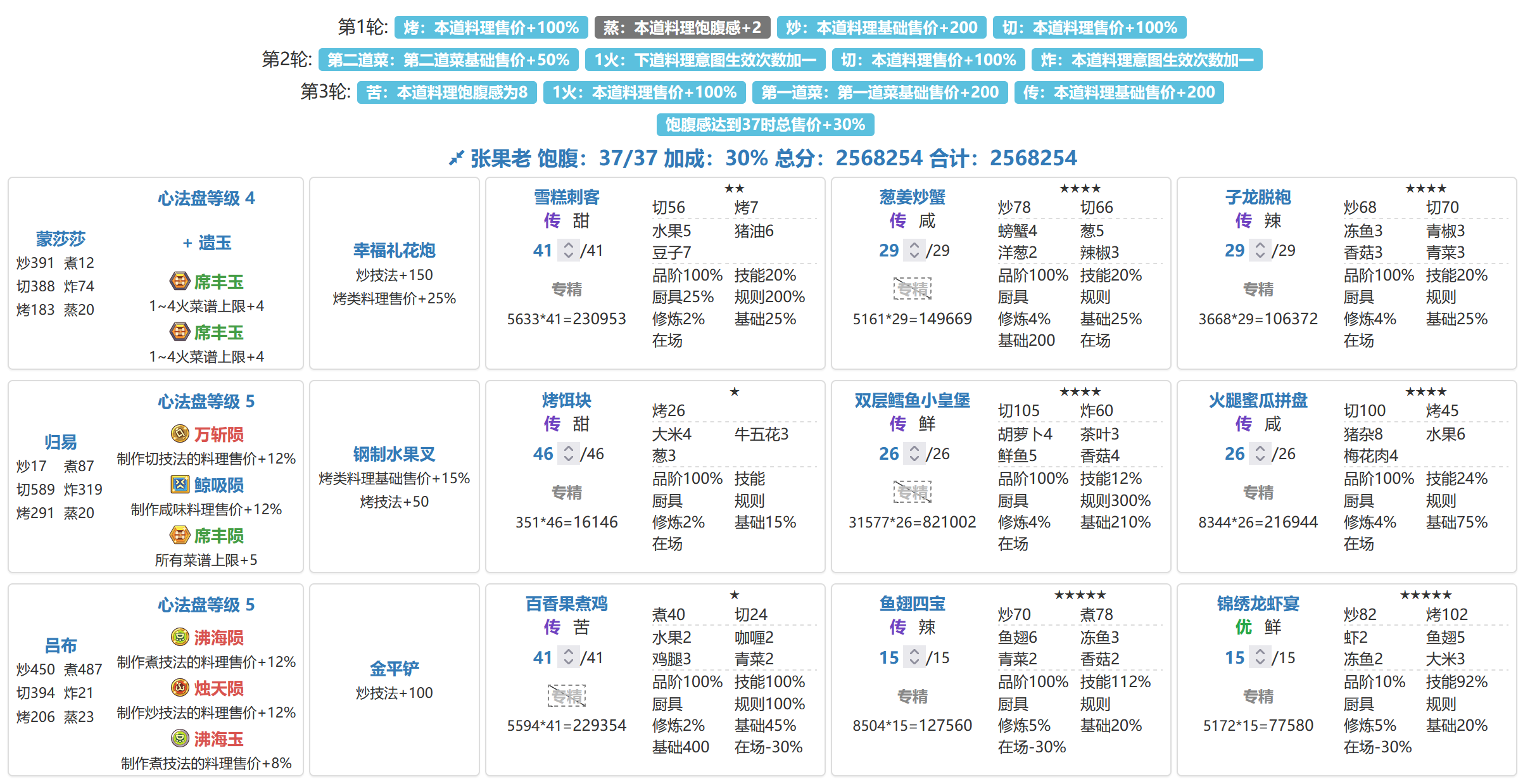Image resolution: width=1530 pixels, height=784 pixels.
Task: Click the collapse arrows icon beside 张果老
Action: tap(456, 158)
